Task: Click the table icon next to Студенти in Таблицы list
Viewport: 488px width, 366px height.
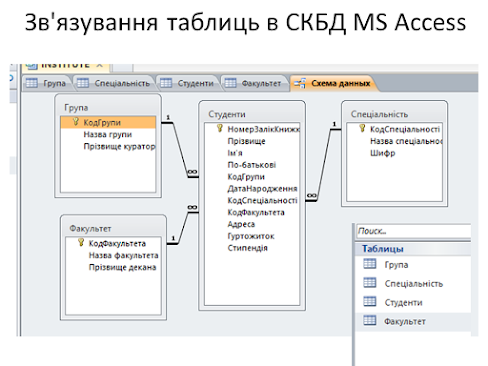Action: point(370,301)
